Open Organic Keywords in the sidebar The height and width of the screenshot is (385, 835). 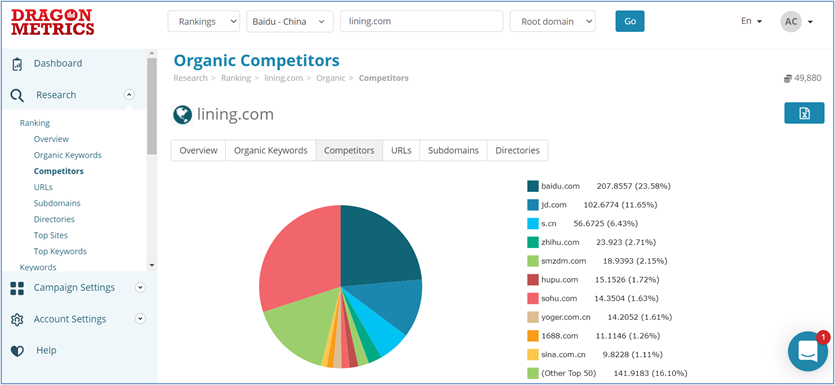pos(68,155)
